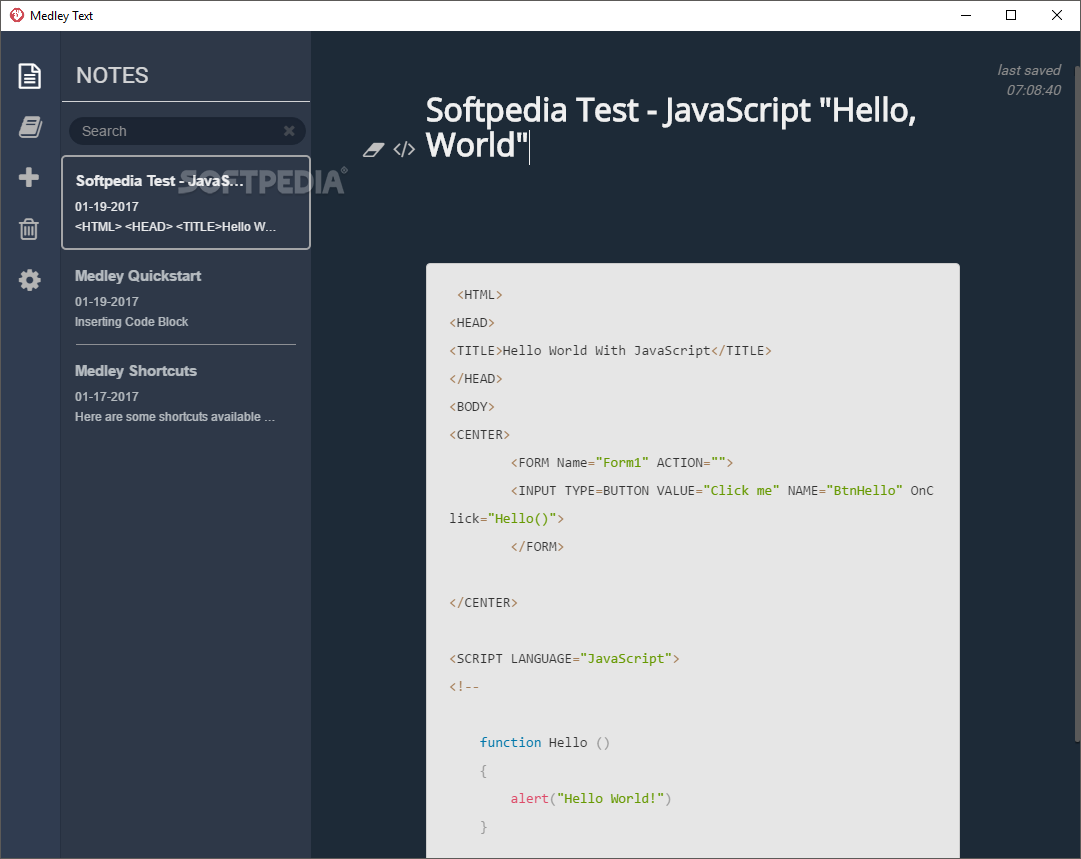Click the note title Softpedia Test heading
The height and width of the screenshot is (859, 1081).
point(670,128)
